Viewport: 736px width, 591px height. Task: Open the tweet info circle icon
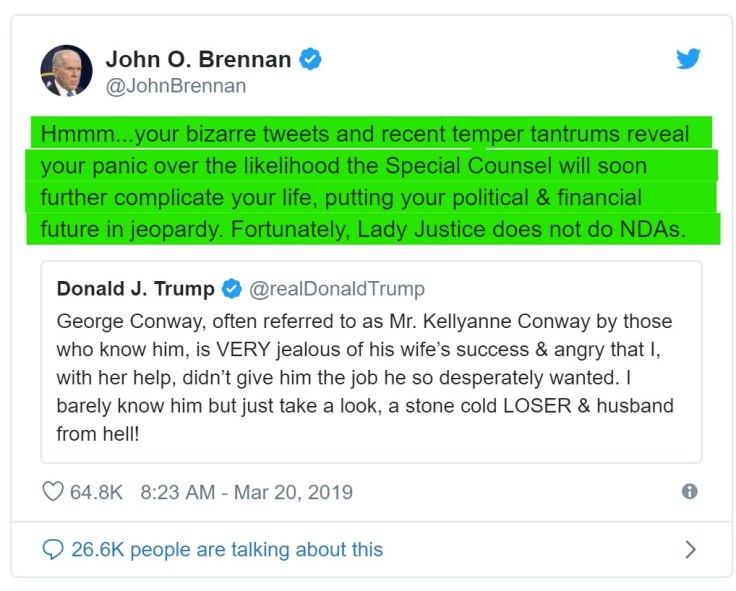(x=689, y=491)
